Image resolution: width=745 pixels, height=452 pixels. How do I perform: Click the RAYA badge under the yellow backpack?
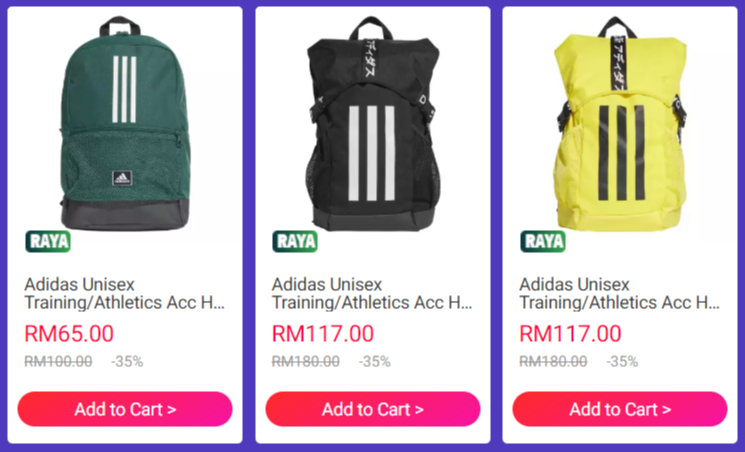pyautogui.click(x=543, y=241)
